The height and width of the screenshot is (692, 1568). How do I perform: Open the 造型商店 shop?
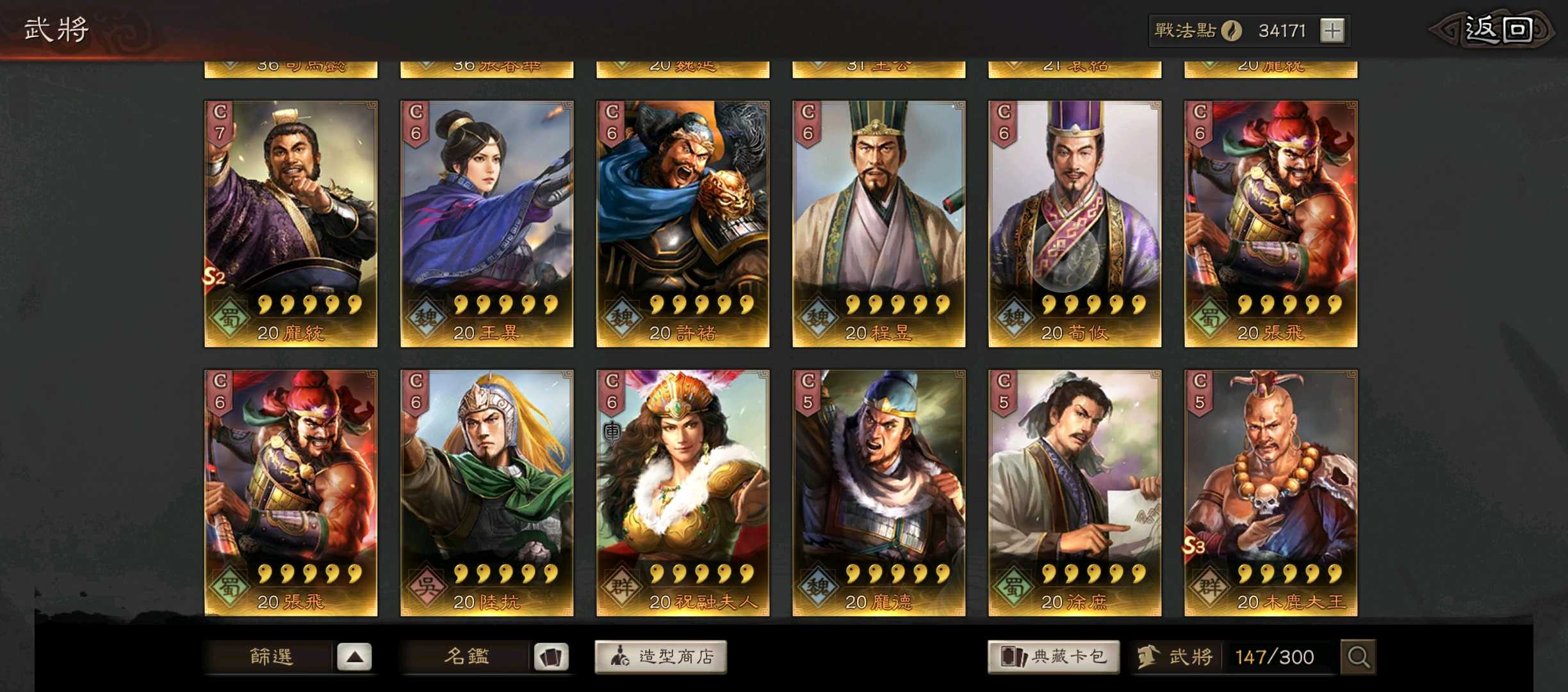tap(660, 657)
